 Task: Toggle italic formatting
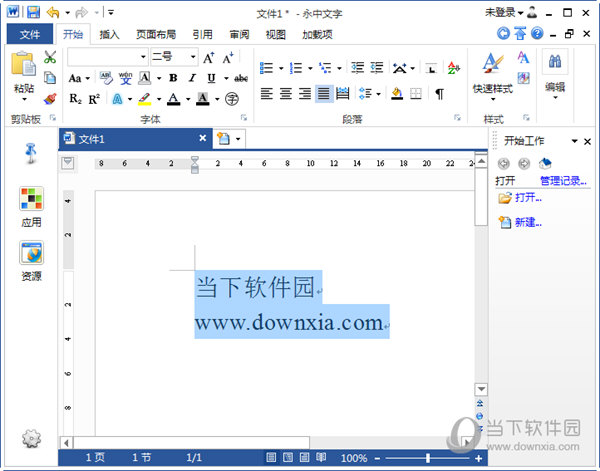click(x=192, y=78)
